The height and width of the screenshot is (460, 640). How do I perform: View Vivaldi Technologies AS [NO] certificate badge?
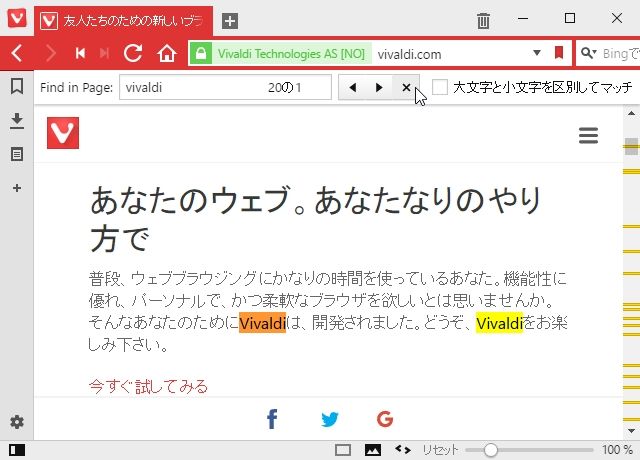(291, 53)
